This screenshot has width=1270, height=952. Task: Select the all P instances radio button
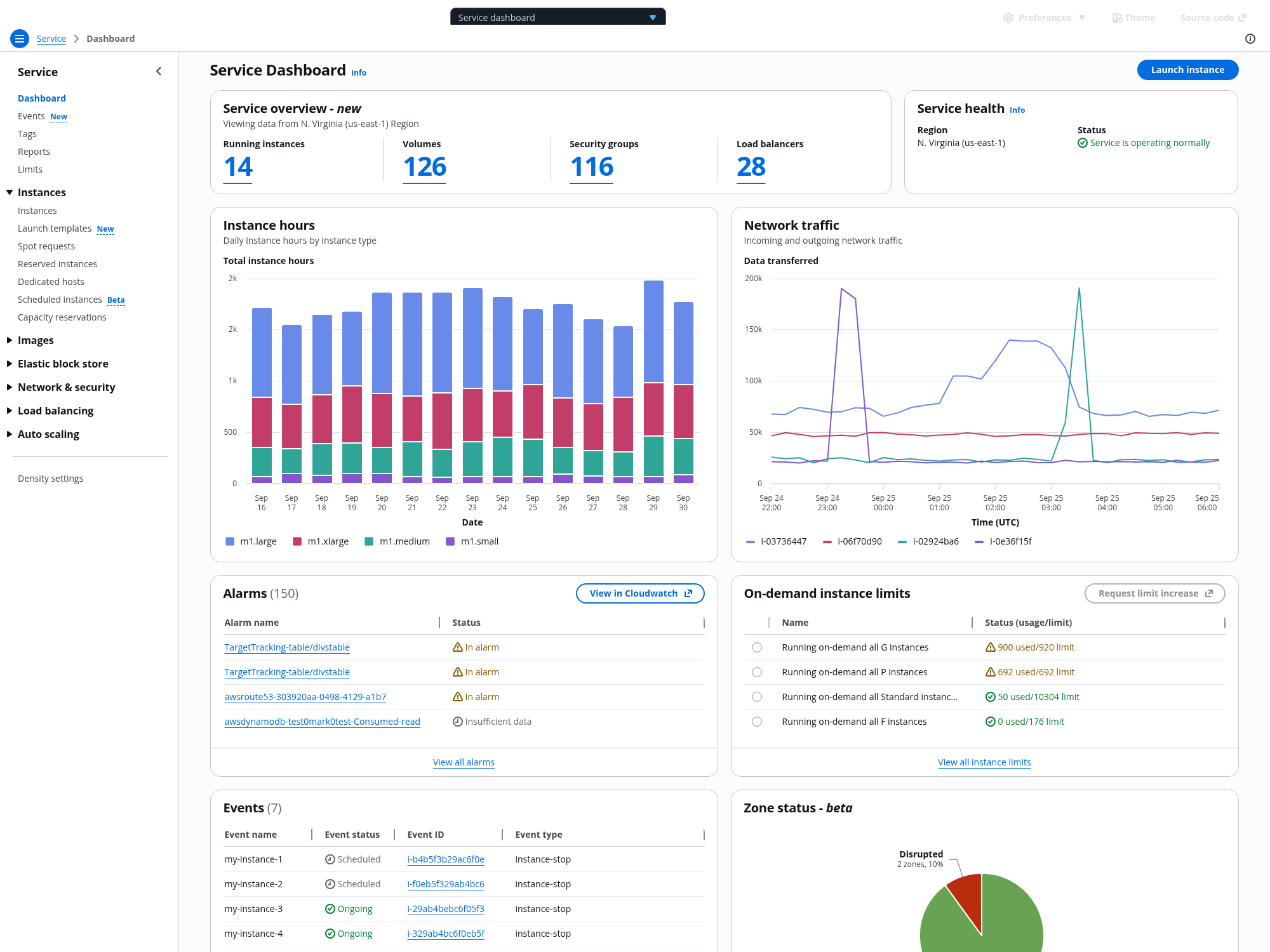coord(756,672)
